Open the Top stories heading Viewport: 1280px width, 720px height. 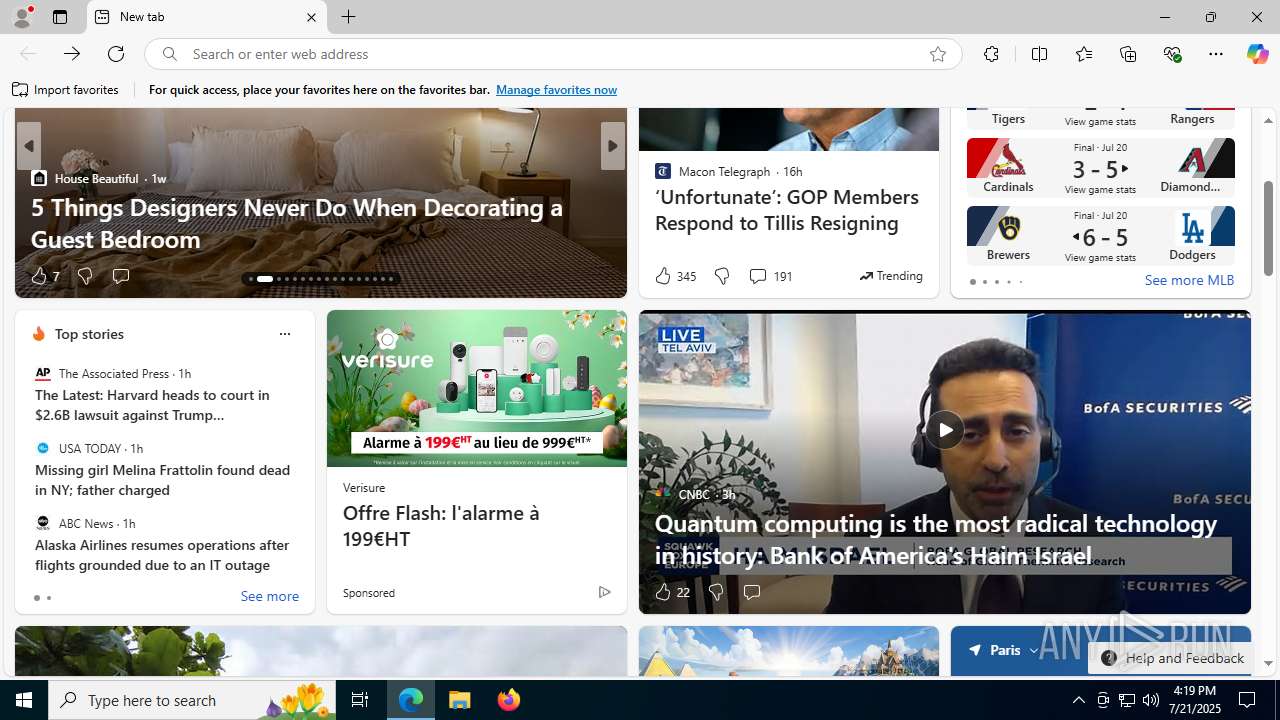point(89,334)
